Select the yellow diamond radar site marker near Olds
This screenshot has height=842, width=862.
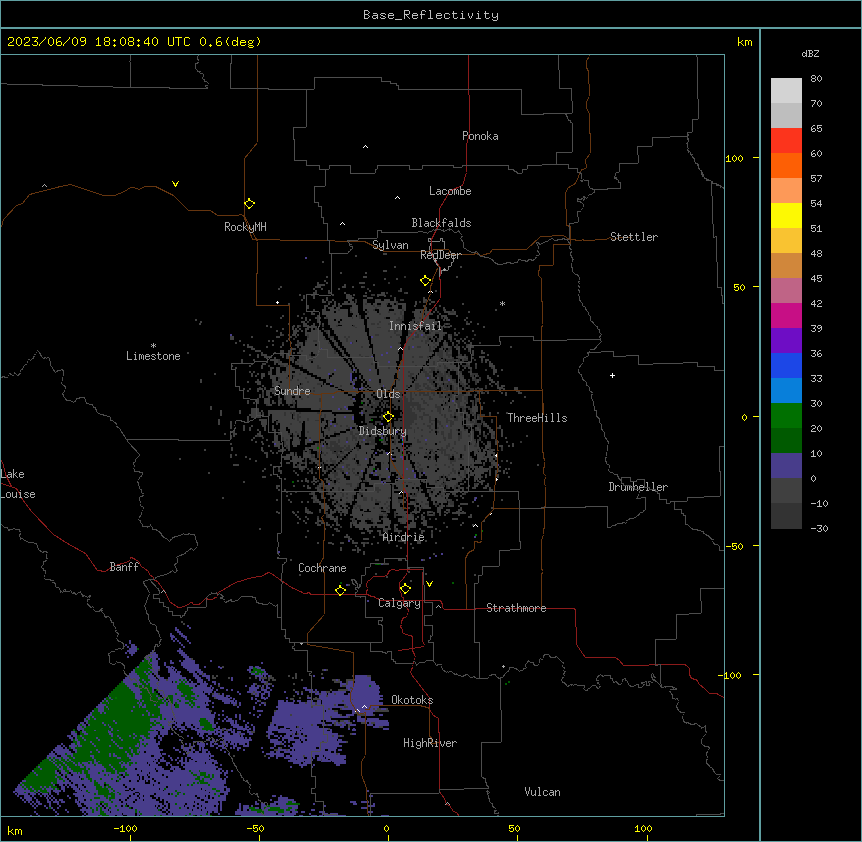(x=388, y=417)
